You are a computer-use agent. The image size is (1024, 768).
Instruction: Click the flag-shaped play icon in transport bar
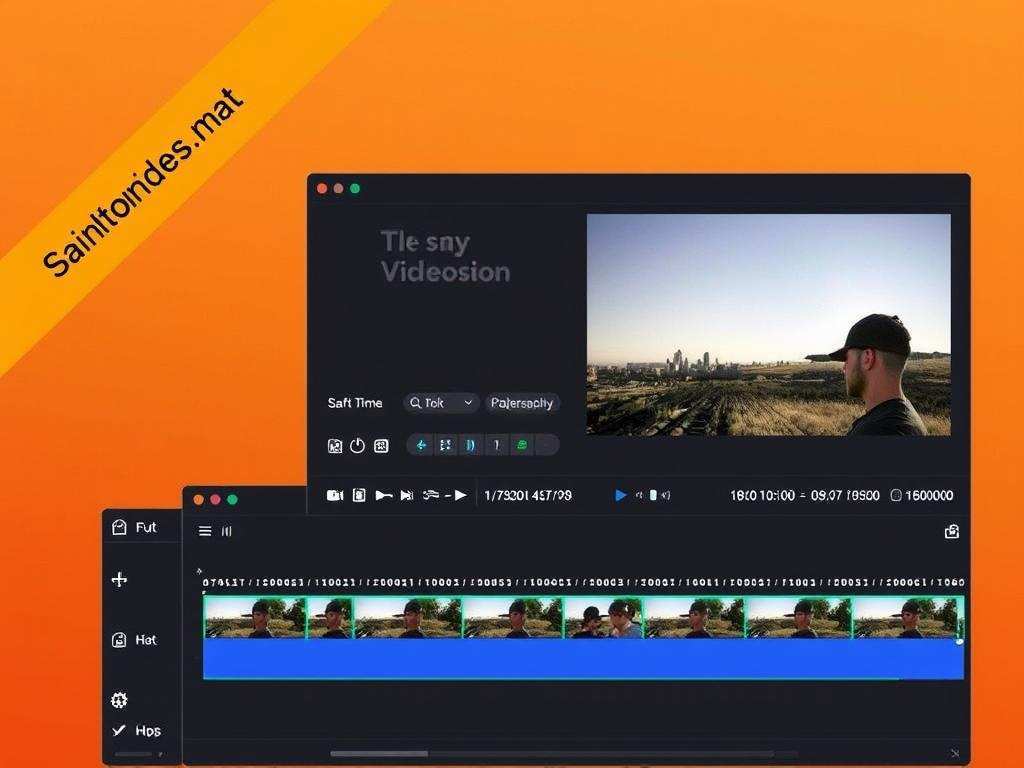[x=383, y=496]
